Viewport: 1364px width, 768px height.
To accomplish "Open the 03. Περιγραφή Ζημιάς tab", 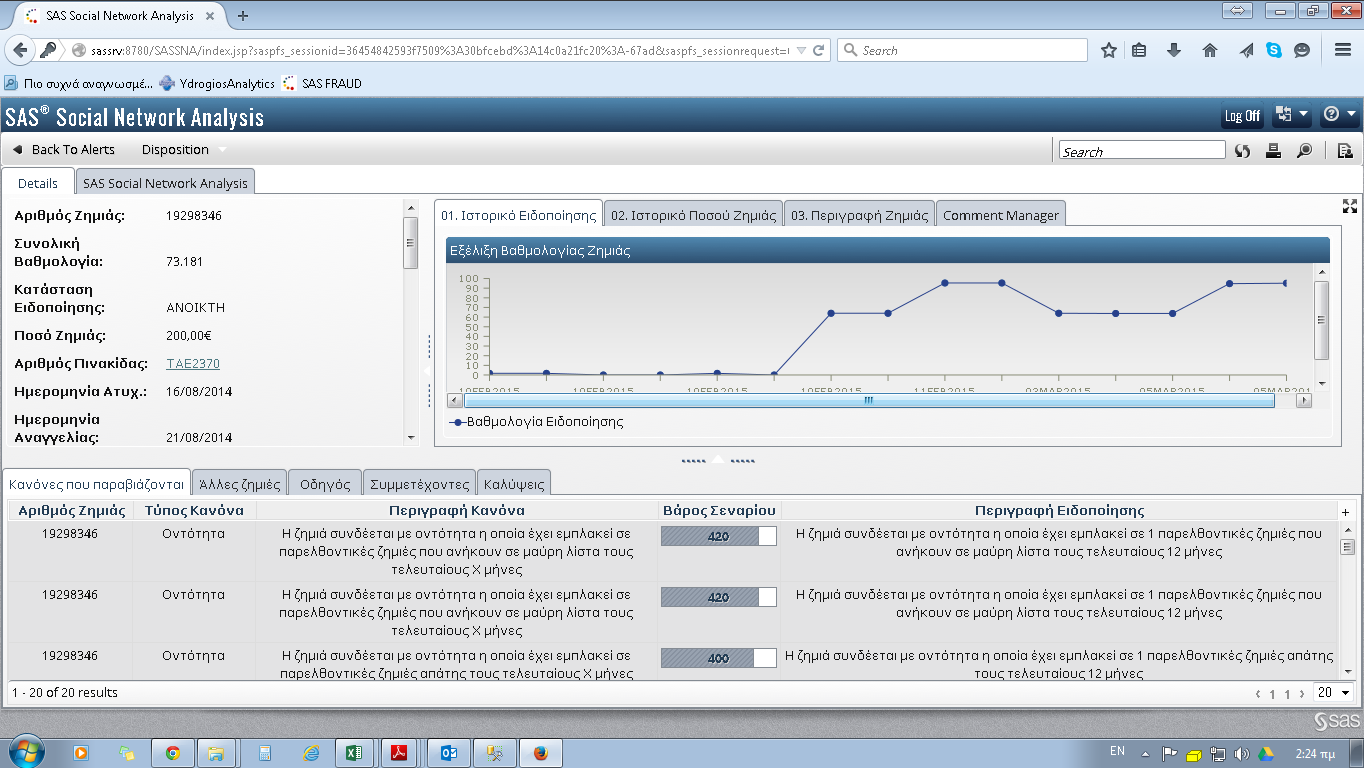I will point(859,215).
